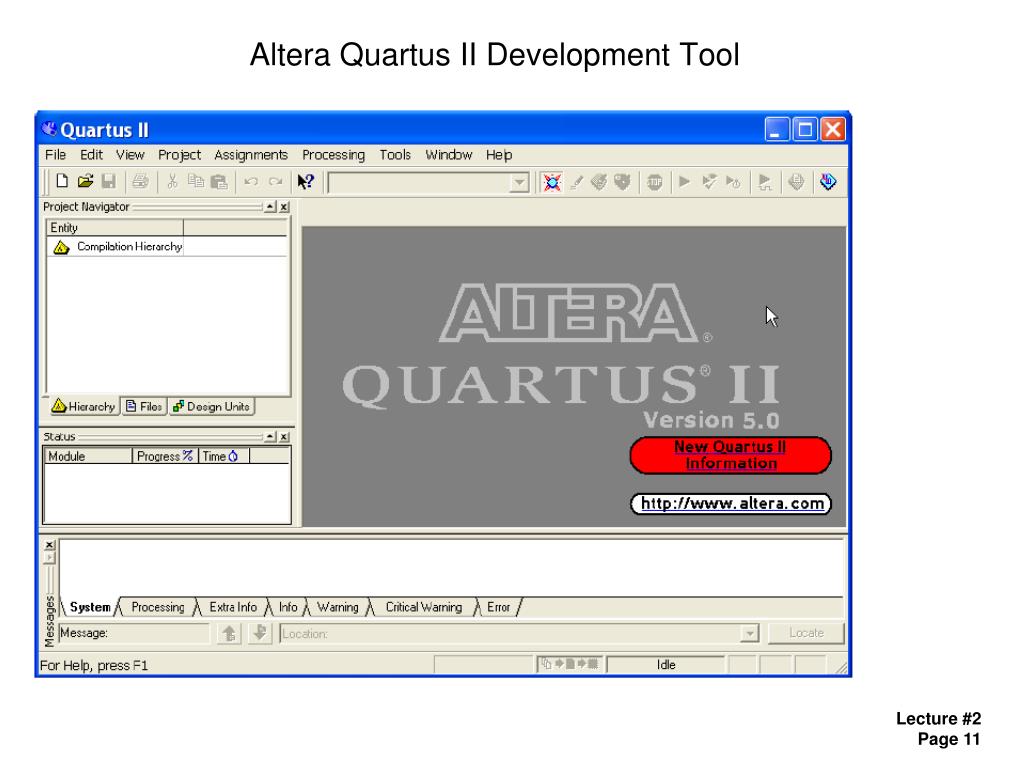The image size is (1024, 768).
Task: Open the Processing menu
Action: (x=333, y=155)
